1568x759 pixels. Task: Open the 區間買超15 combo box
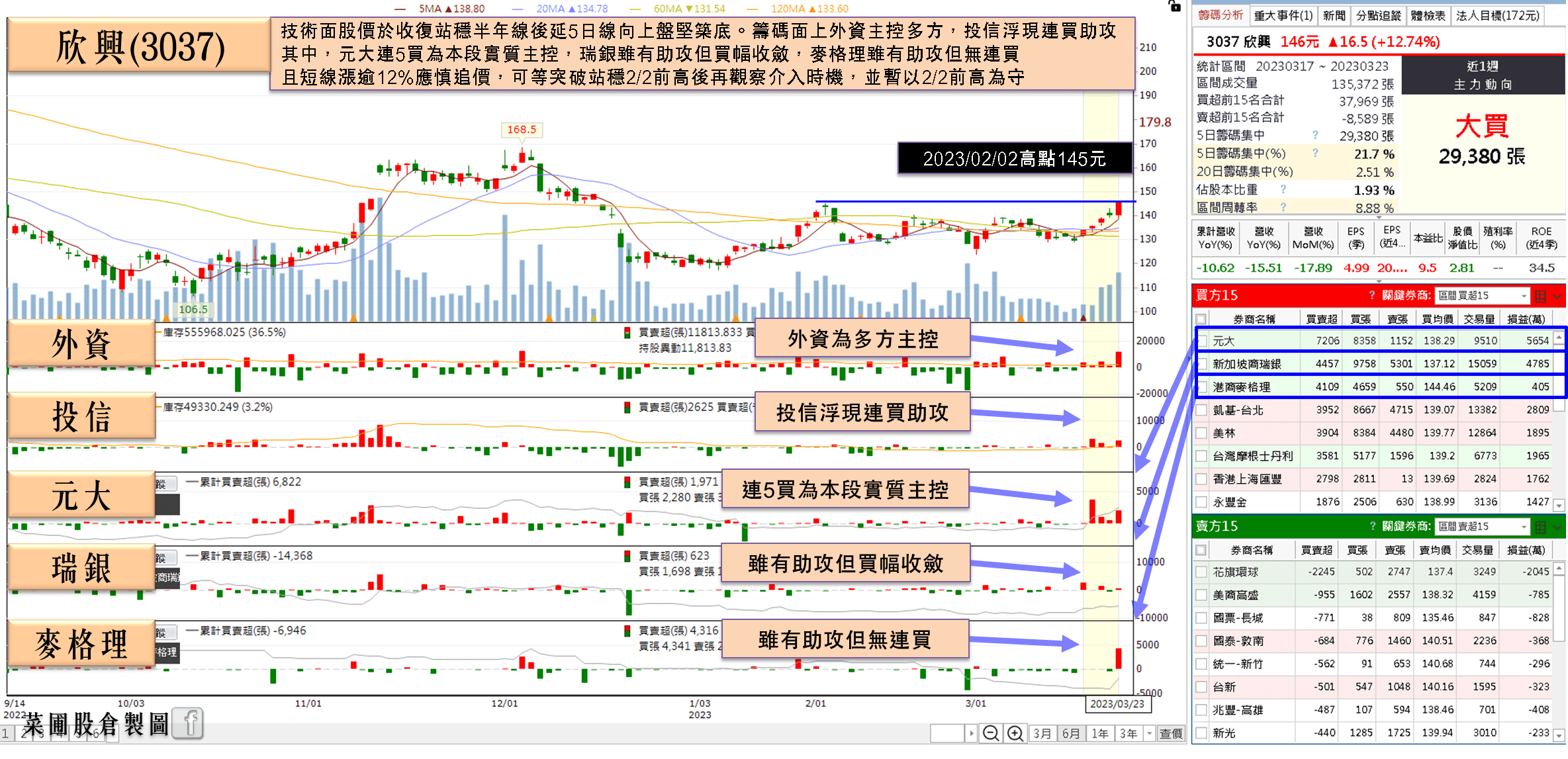click(x=1482, y=296)
